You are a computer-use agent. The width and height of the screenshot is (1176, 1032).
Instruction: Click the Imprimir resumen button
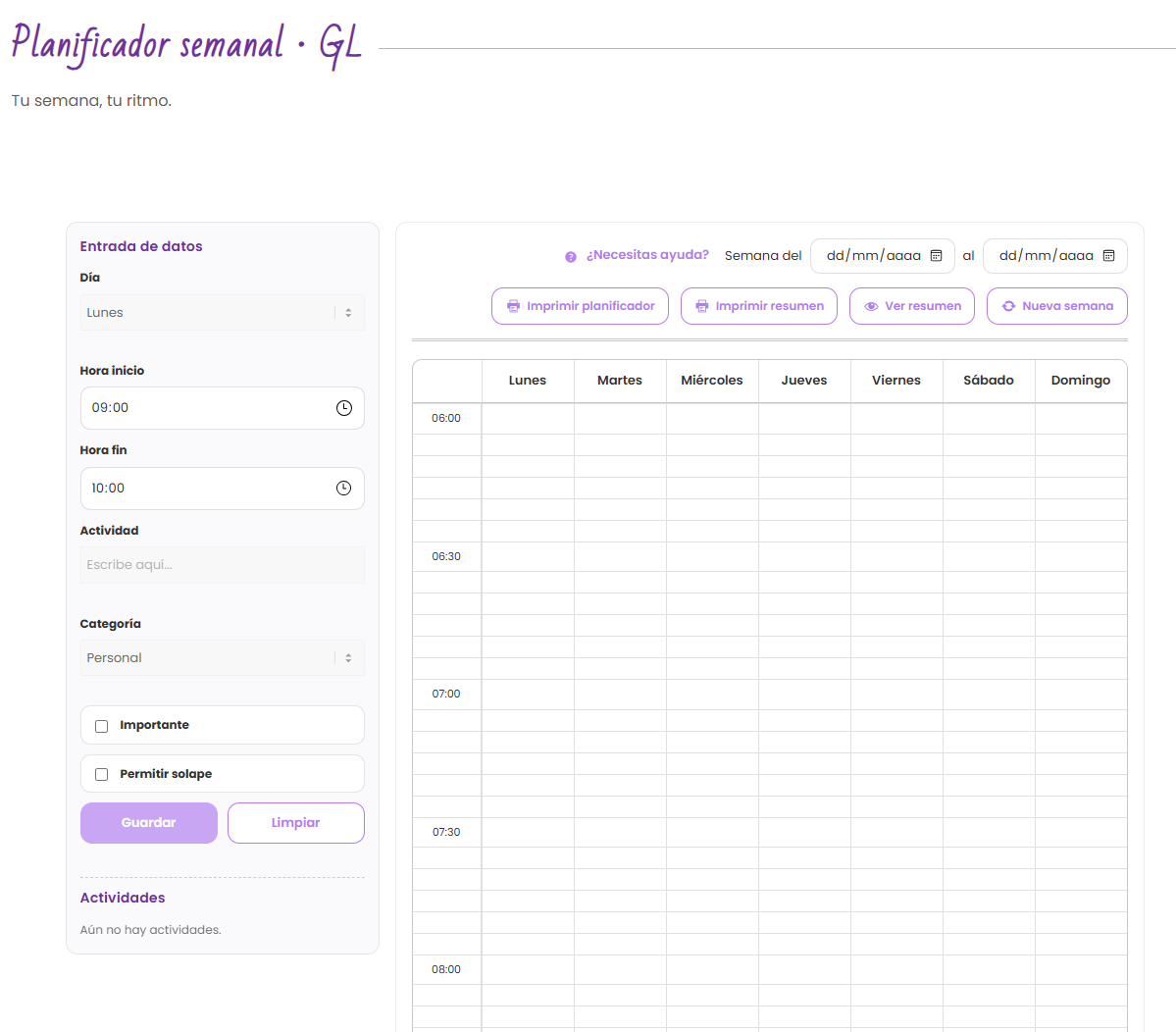pyautogui.click(x=759, y=306)
